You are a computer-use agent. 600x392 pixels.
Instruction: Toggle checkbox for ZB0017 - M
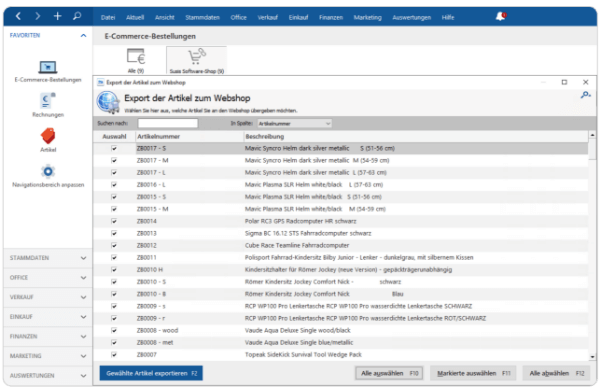[114, 160]
